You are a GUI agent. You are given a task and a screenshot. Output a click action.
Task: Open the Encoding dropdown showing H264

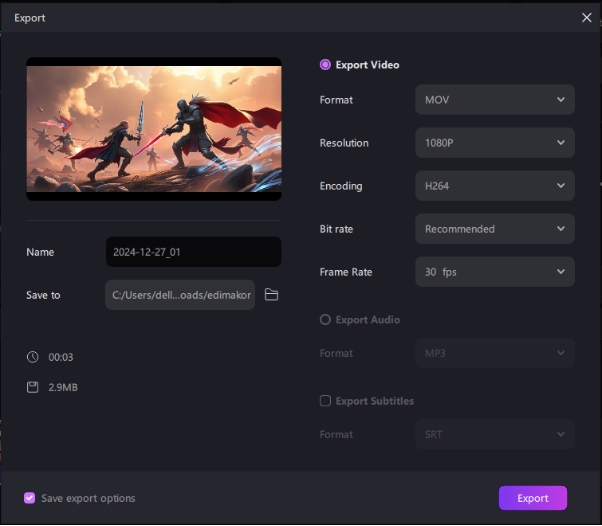point(494,186)
